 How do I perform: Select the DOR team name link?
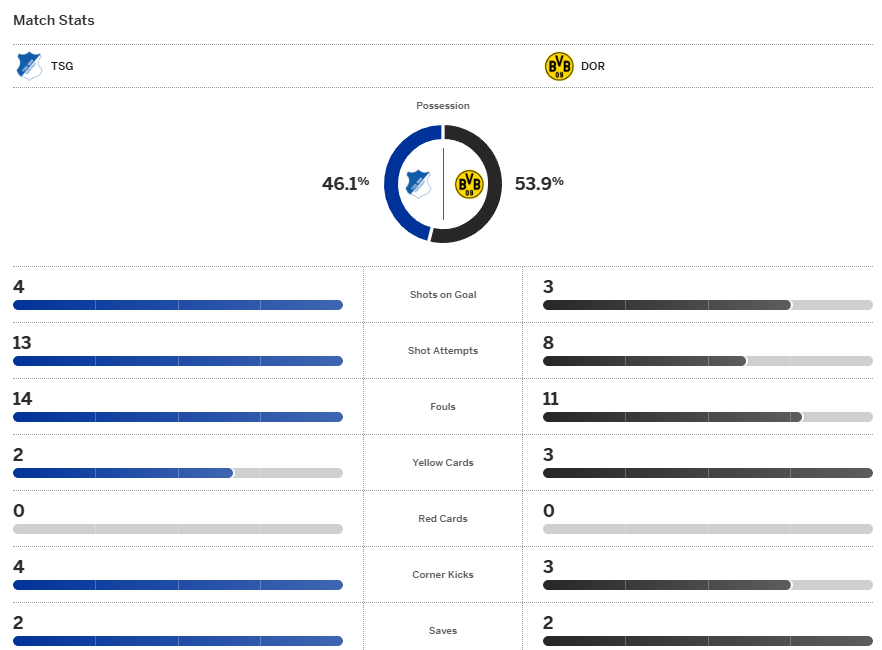click(593, 67)
